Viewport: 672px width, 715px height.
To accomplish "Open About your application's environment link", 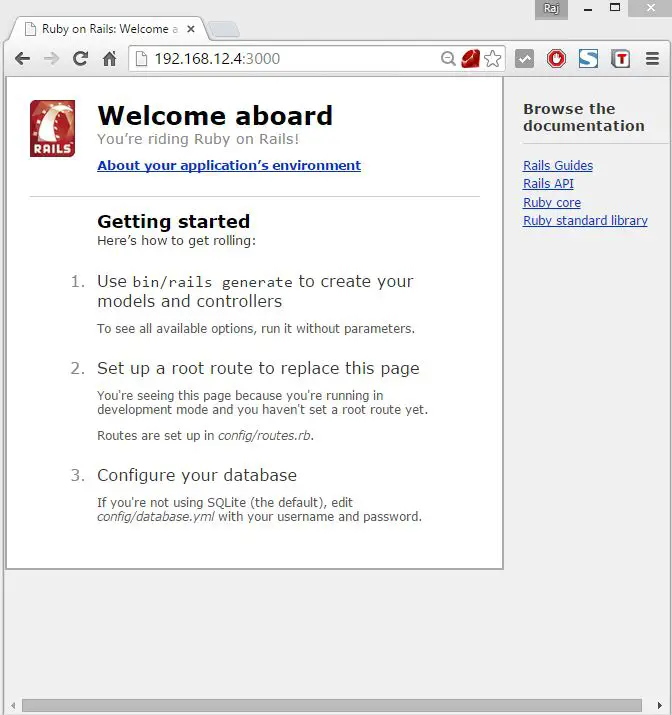I will [x=229, y=165].
